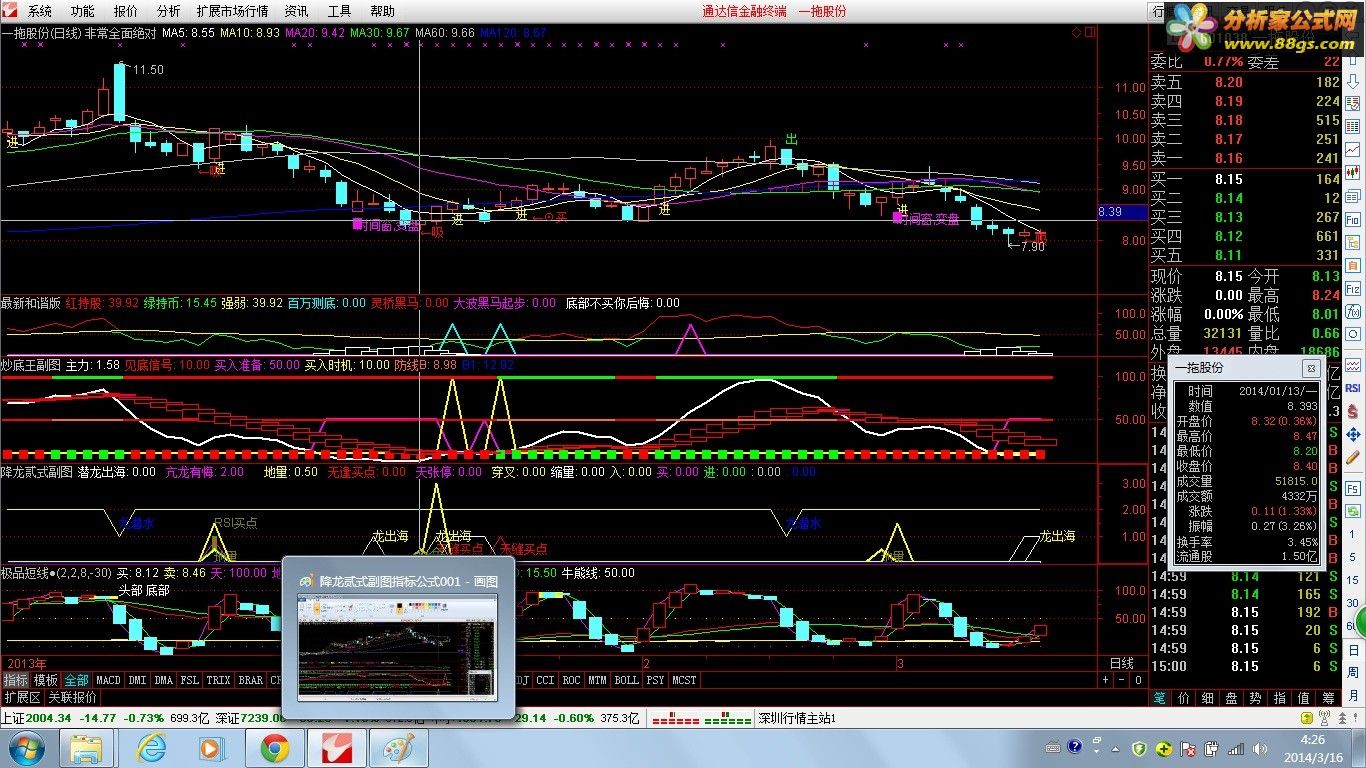Screen dimensions: 1366x768
Task: Select the 周 period in right sidebar
Action: point(1353,672)
